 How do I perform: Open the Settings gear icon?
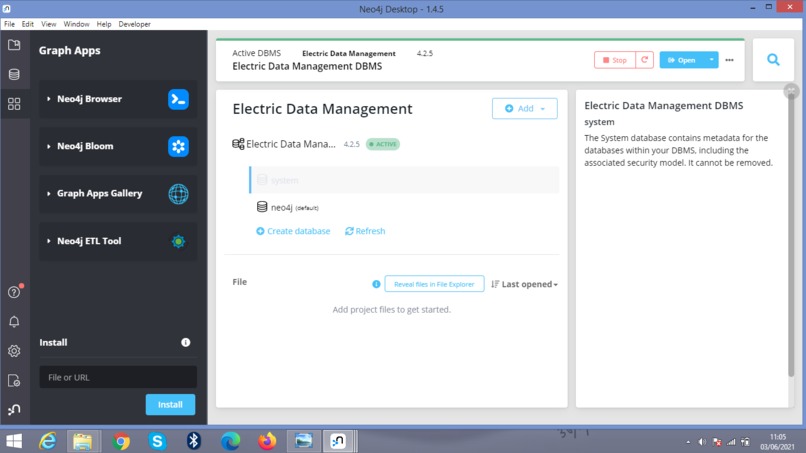click(14, 351)
